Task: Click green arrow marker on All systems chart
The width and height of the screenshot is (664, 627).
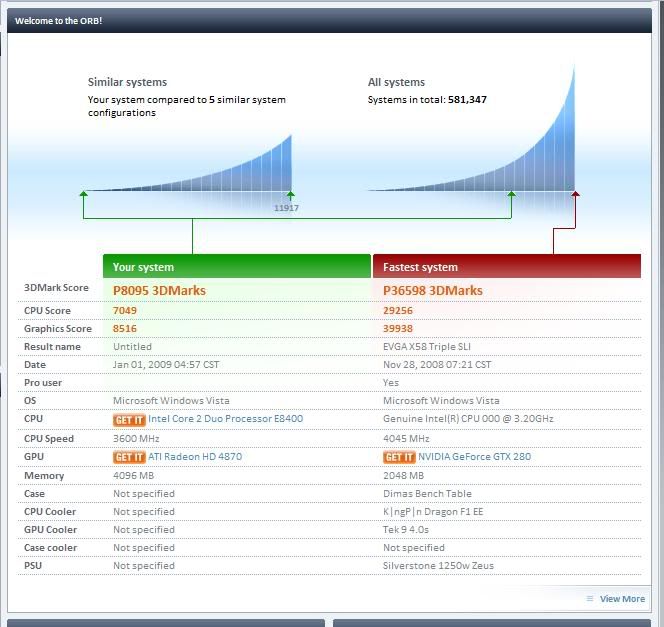Action: coord(513,193)
